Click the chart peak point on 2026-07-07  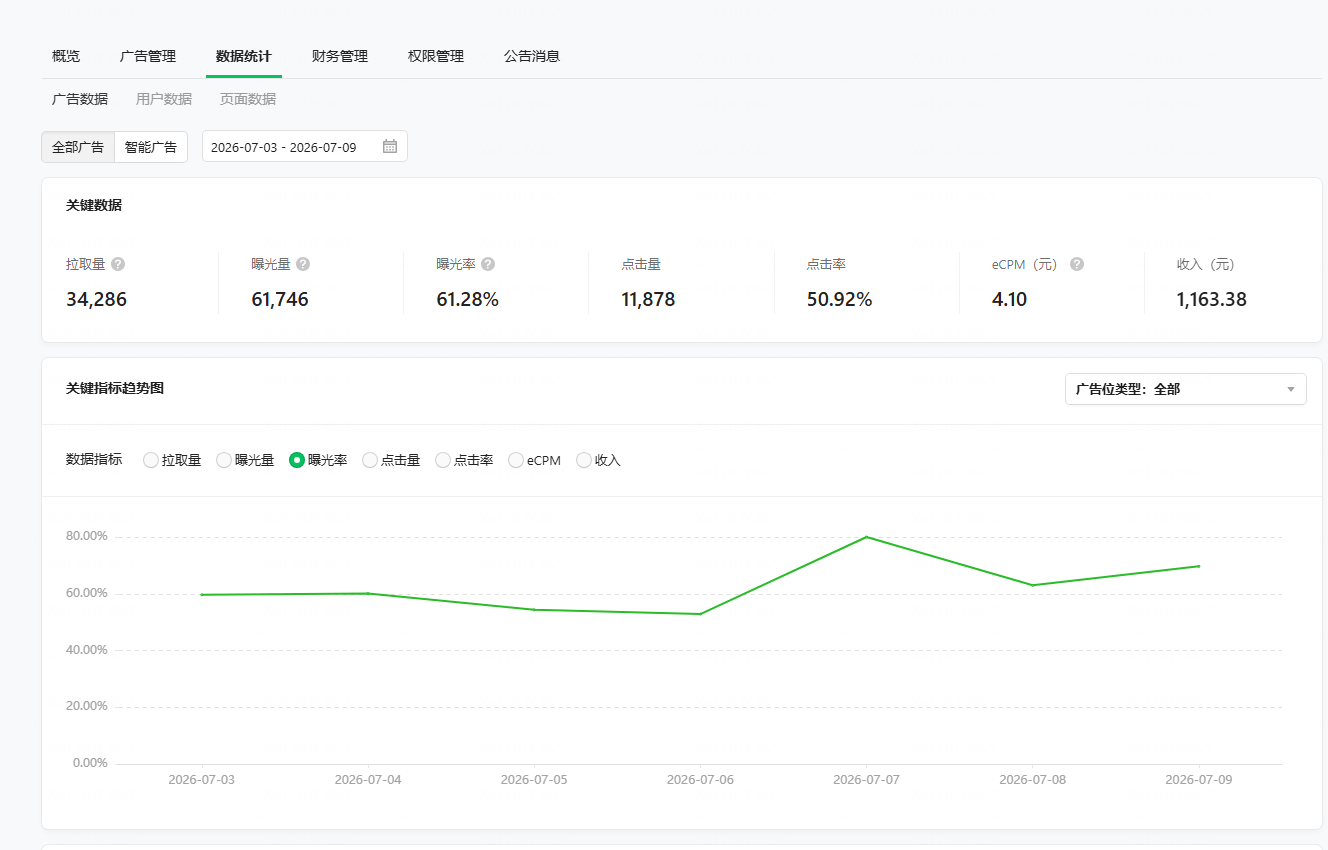tap(866, 537)
